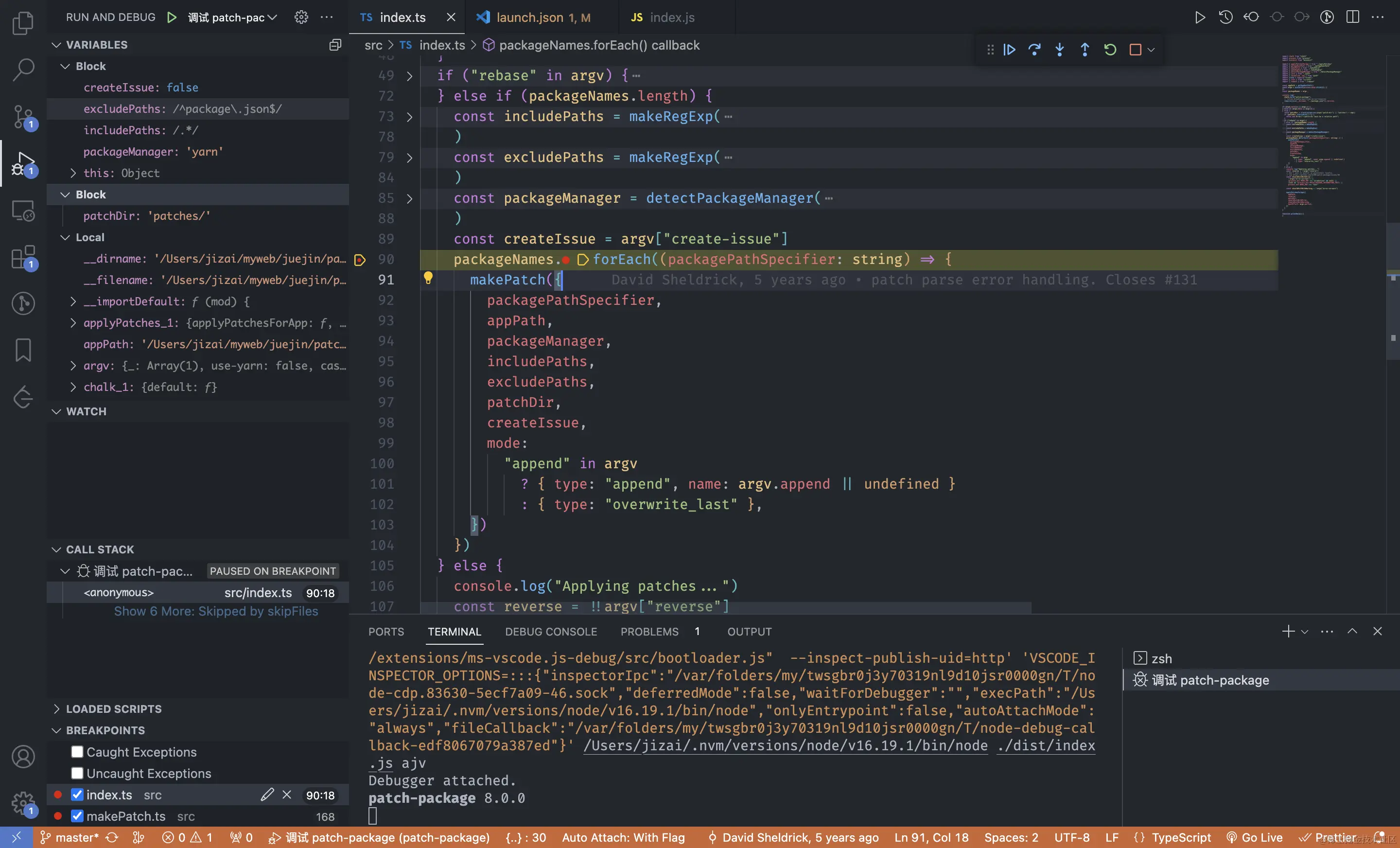Toggle Auto Attach: With Flag in status bar

point(623,837)
